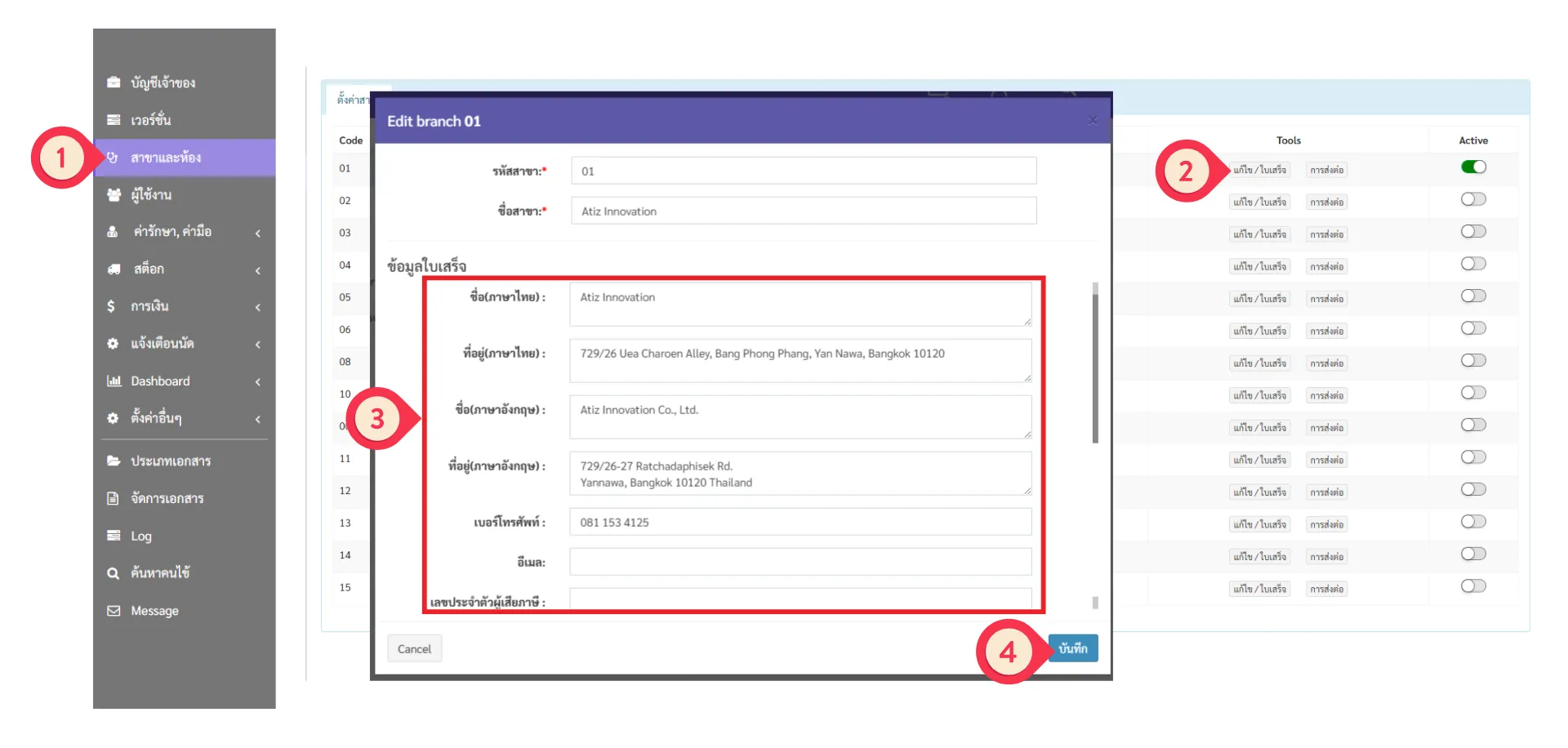Turn on Active toggle for branch 15
This screenshot has height=748, width=1568.
(x=1473, y=586)
